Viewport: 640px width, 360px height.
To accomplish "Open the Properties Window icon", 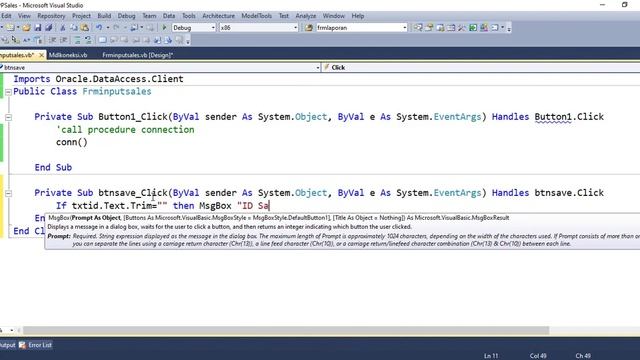I will coord(429,28).
